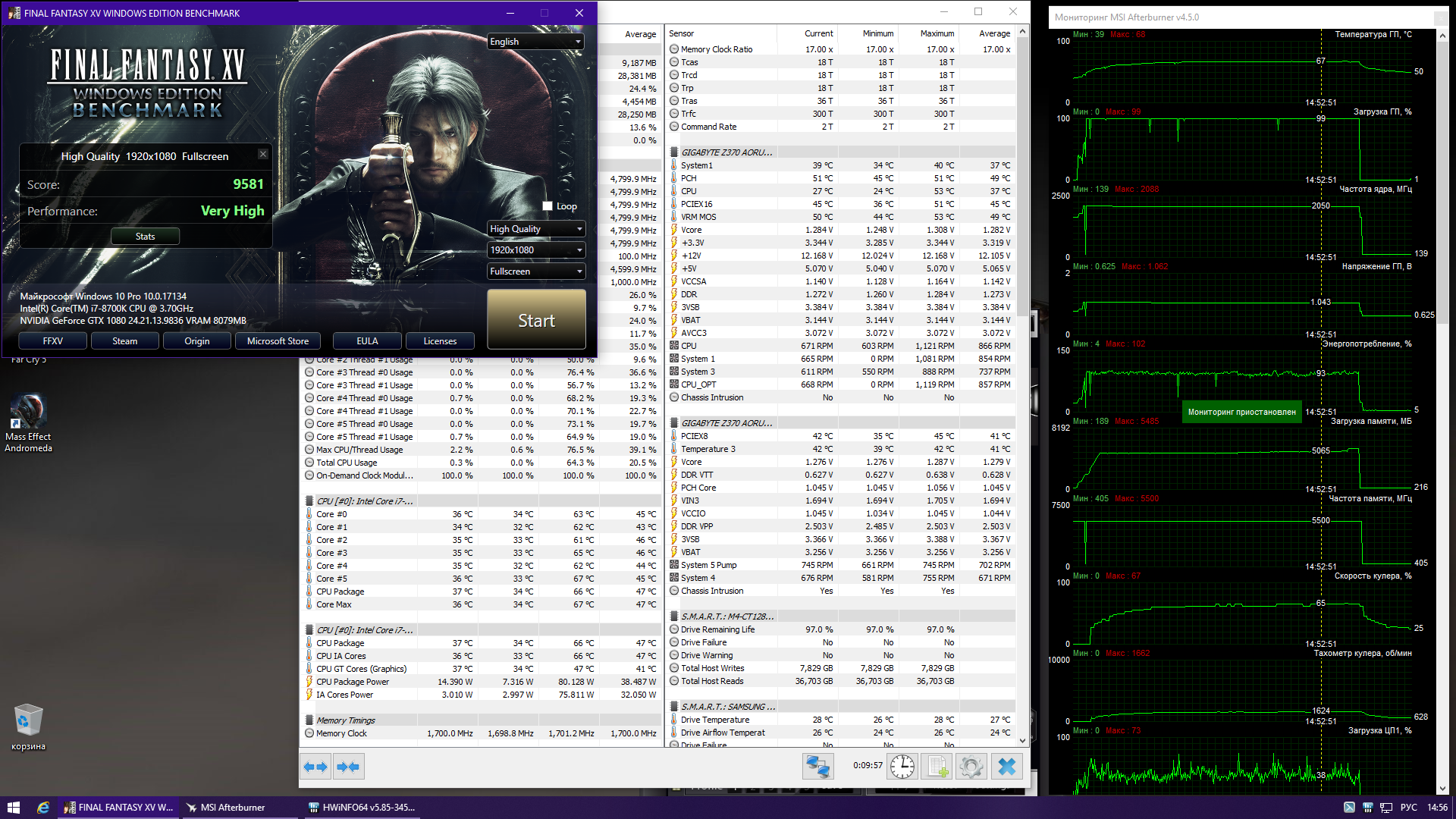
Task: Switch to MSI Afterburner taskbar item
Action: [232, 808]
